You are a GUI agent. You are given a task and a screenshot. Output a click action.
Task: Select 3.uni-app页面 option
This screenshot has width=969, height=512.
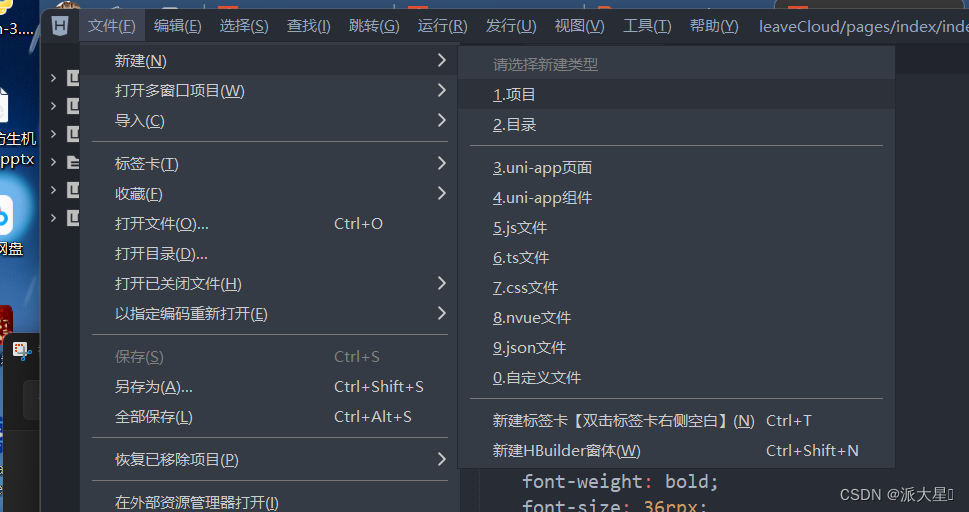(x=676, y=168)
